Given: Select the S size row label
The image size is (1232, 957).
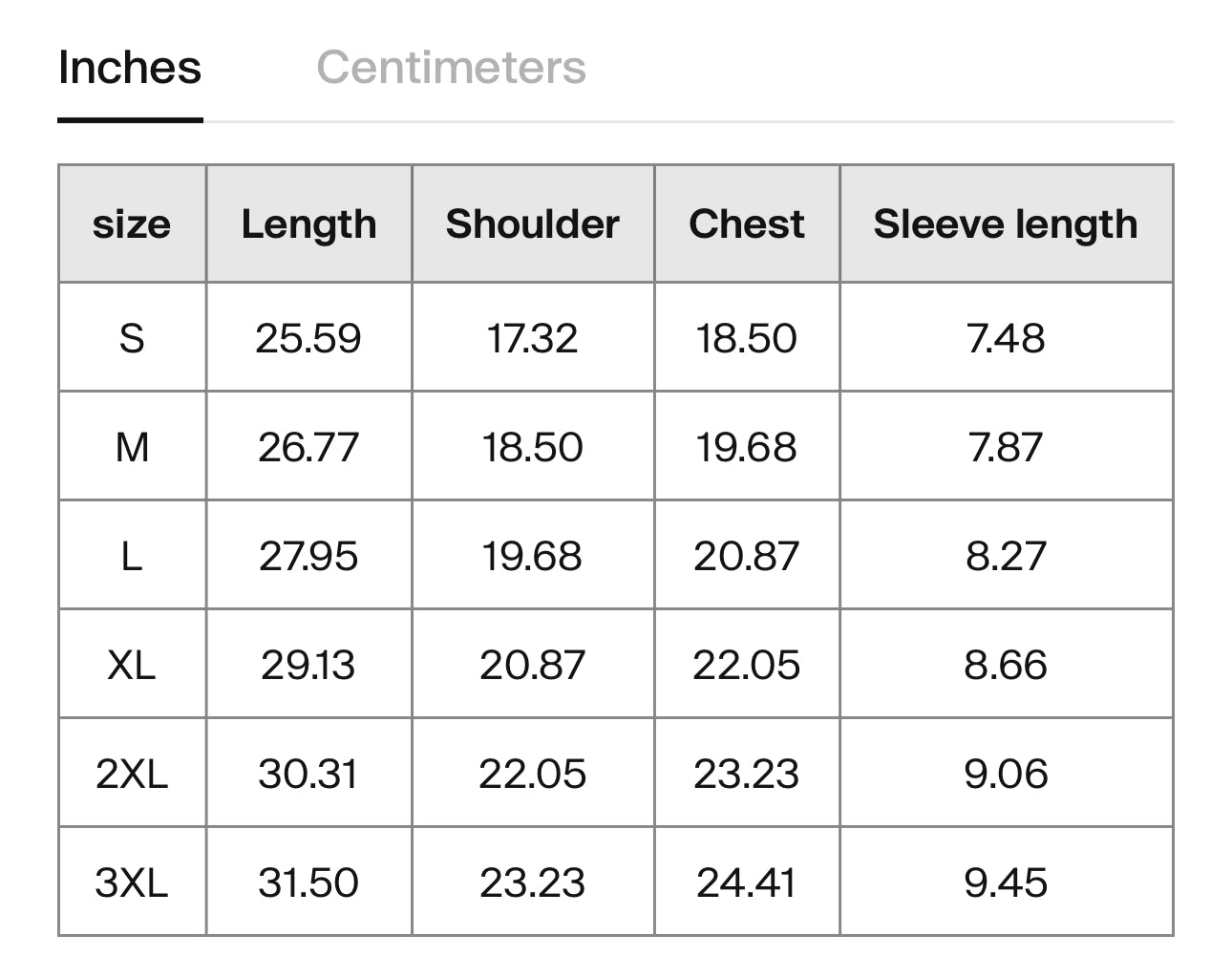Looking at the screenshot, I should click(132, 338).
